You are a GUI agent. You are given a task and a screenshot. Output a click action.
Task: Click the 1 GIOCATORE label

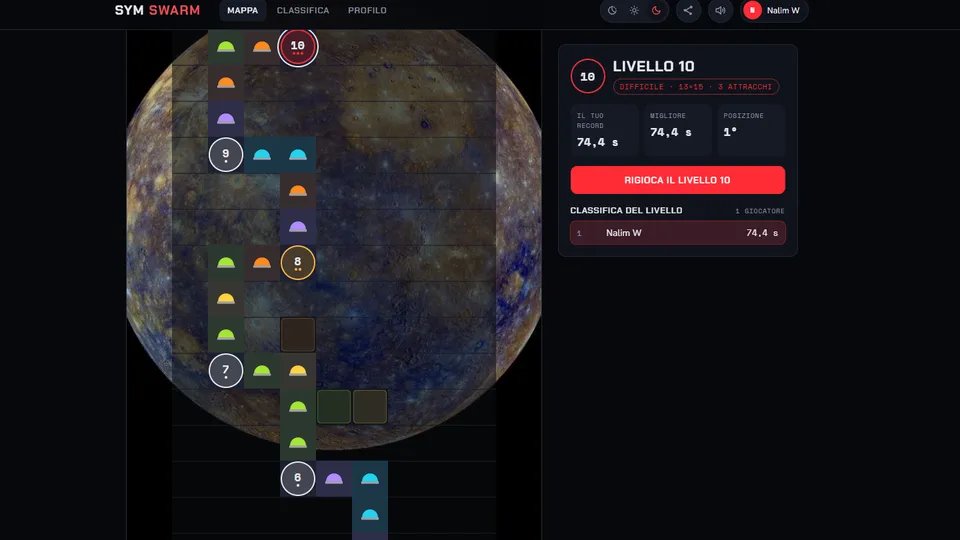760,211
